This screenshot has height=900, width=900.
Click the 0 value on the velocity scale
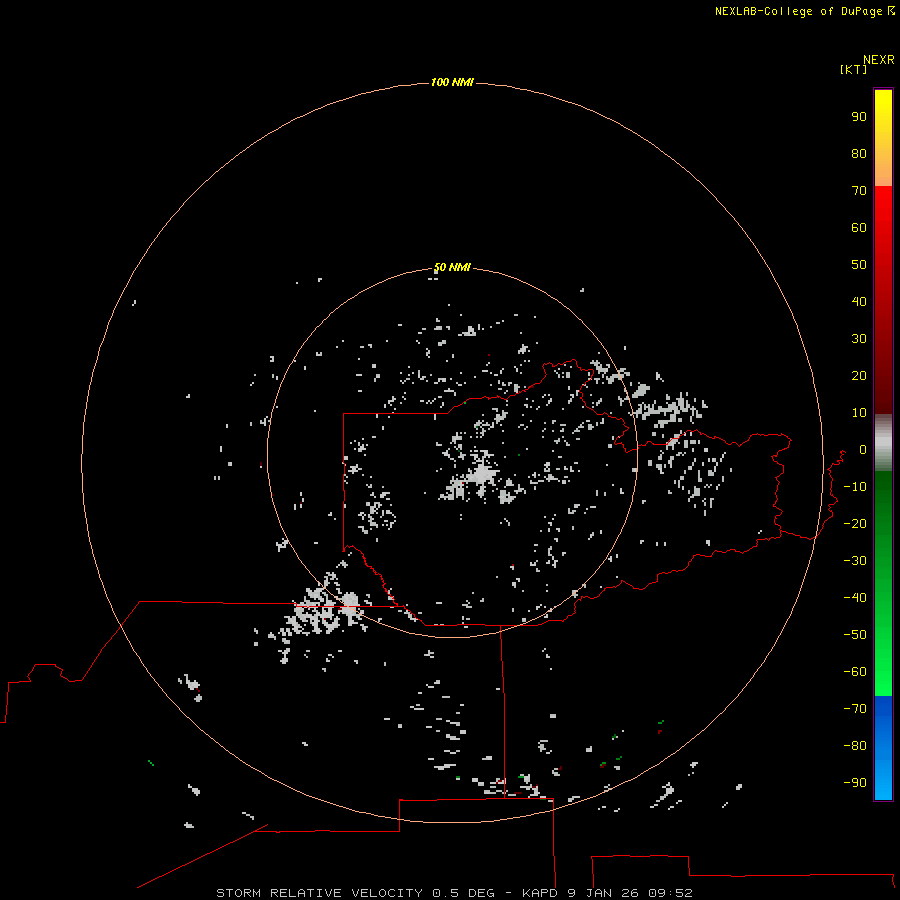(x=863, y=449)
